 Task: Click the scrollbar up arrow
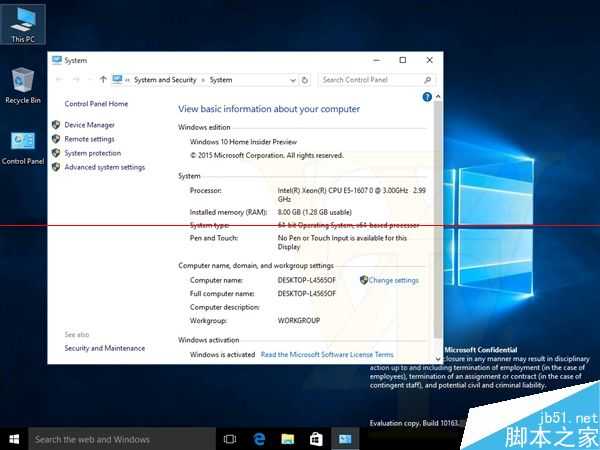438,96
